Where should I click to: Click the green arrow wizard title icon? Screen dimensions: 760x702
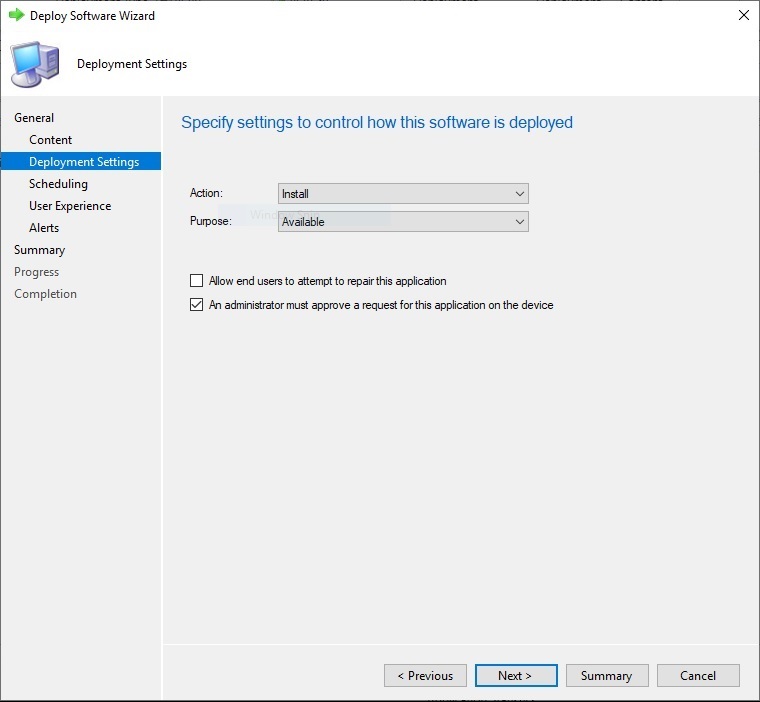point(16,16)
